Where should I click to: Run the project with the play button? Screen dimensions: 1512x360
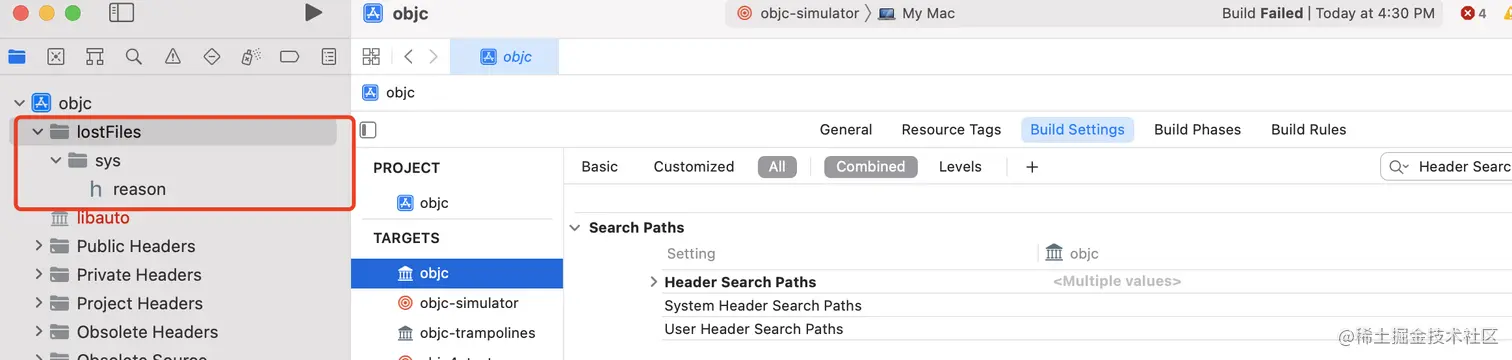313,12
